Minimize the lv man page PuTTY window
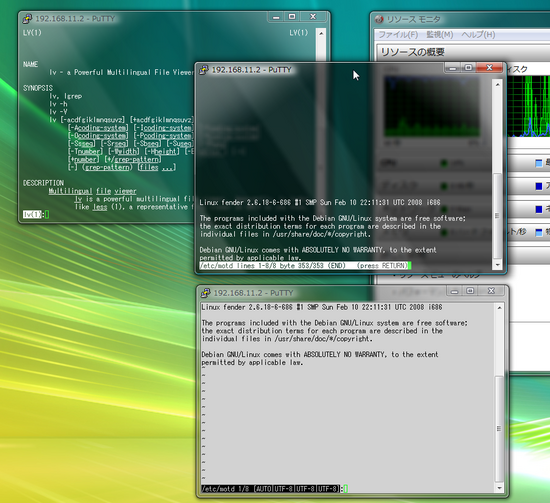Screen dimensions: 550x503 pos(276,17)
